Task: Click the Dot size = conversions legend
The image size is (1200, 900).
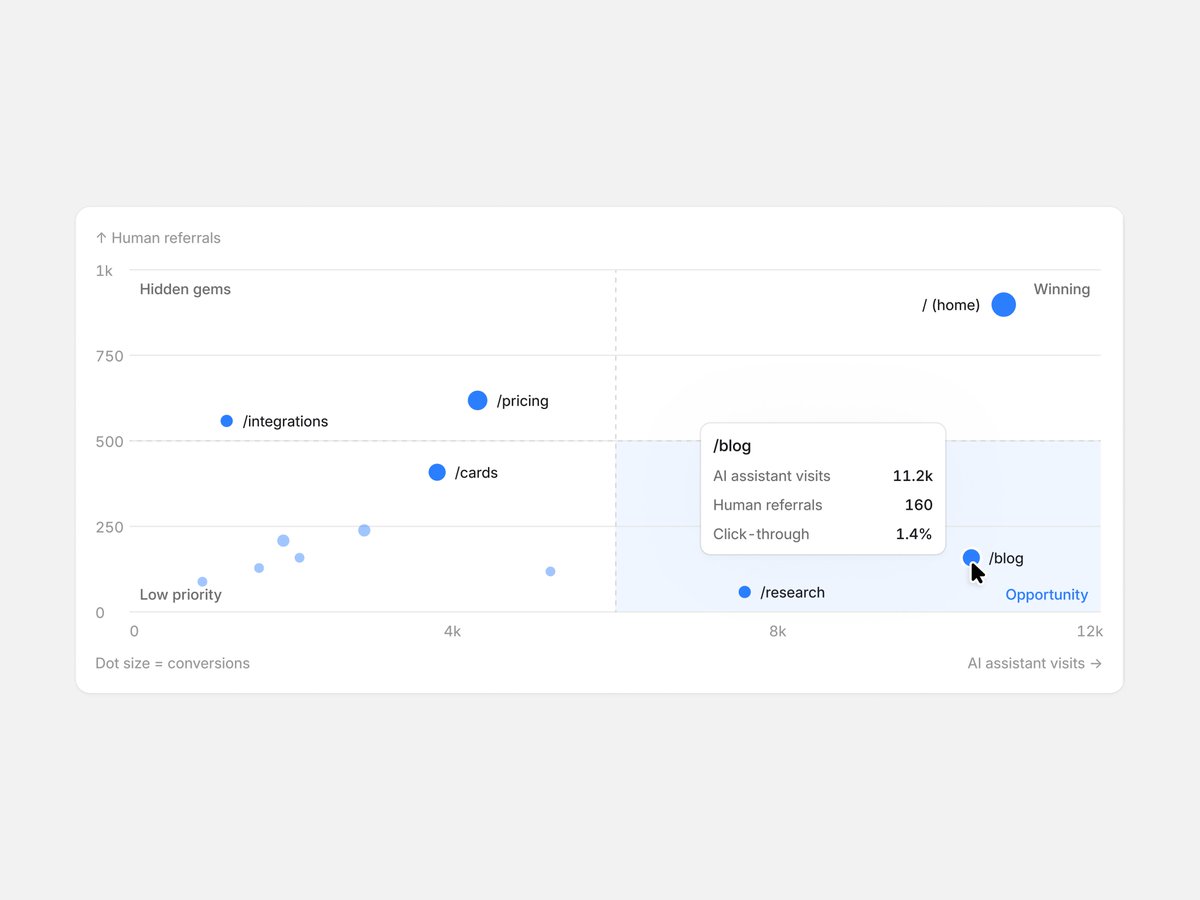Action: (173, 663)
